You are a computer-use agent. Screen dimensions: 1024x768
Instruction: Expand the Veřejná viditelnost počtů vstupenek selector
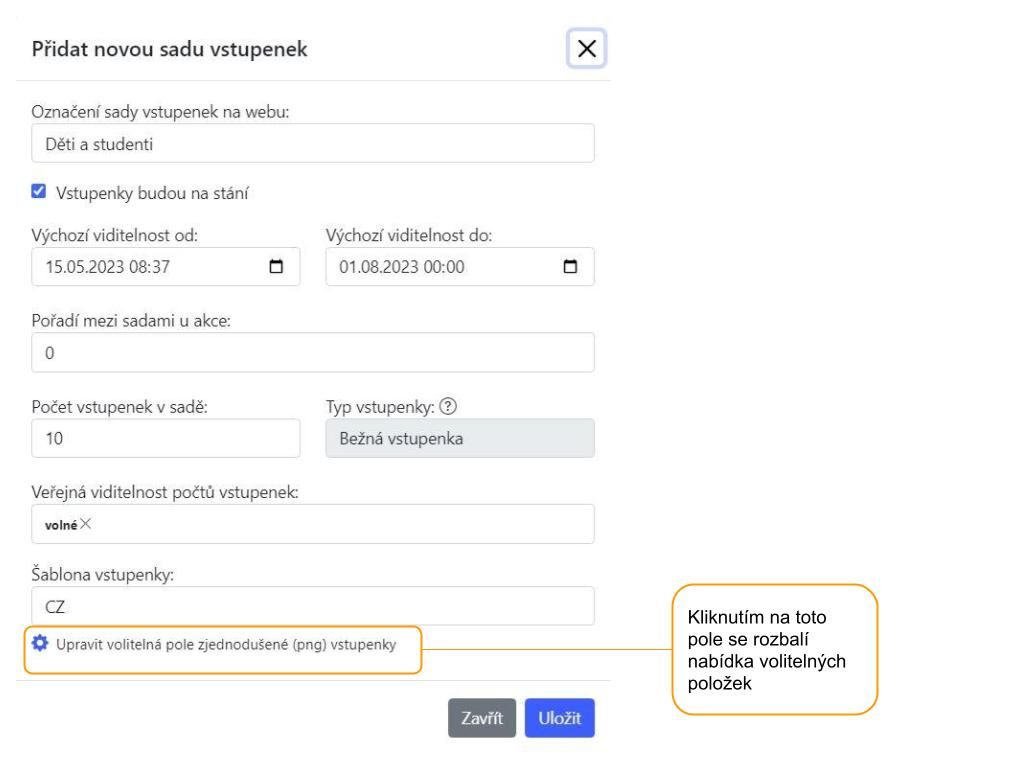(340, 524)
